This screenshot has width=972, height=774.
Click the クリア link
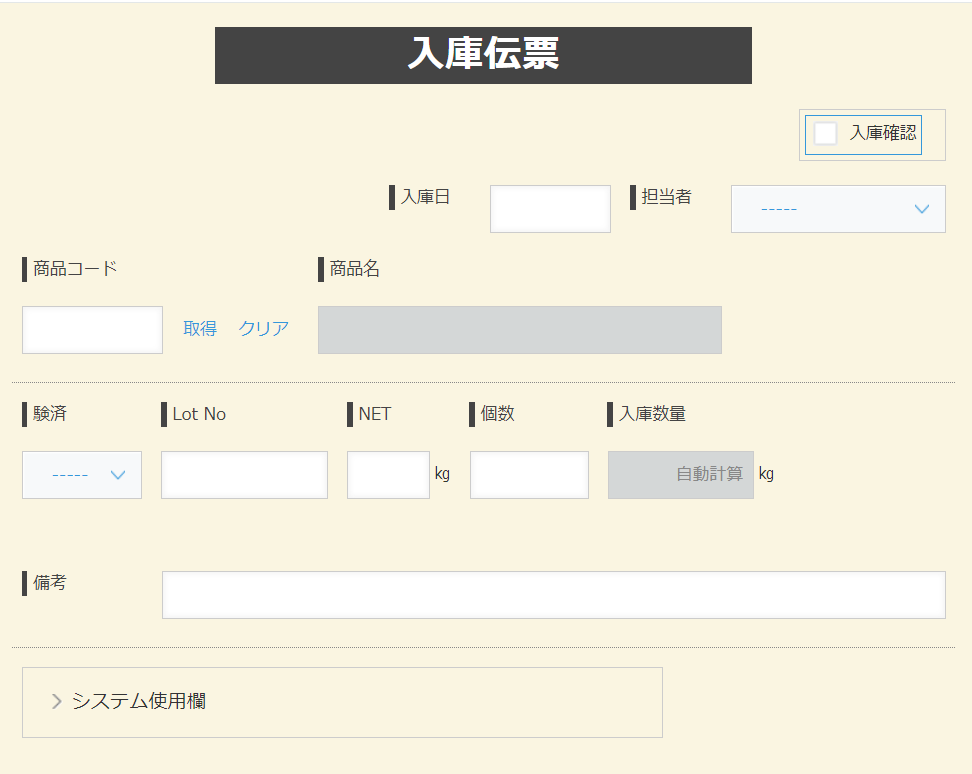pos(264,329)
